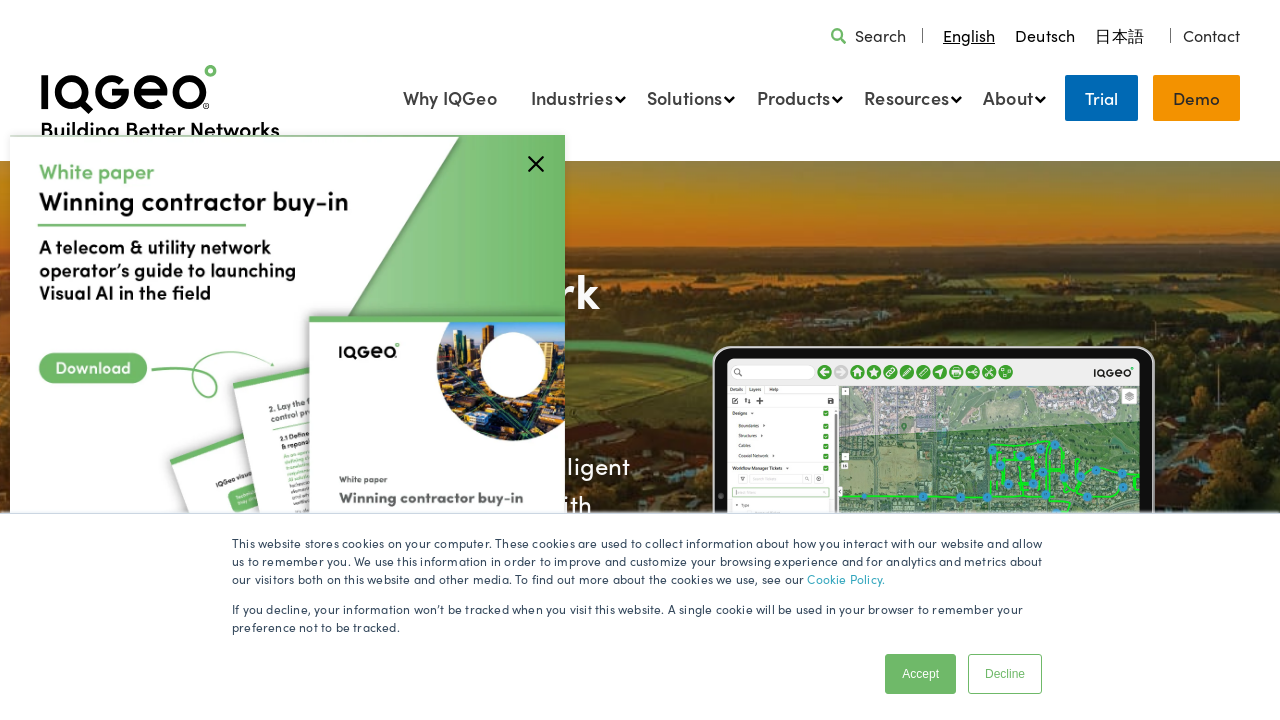
Task: Click the 'Winning contractor buy-in' popup heading
Action: pos(194,203)
